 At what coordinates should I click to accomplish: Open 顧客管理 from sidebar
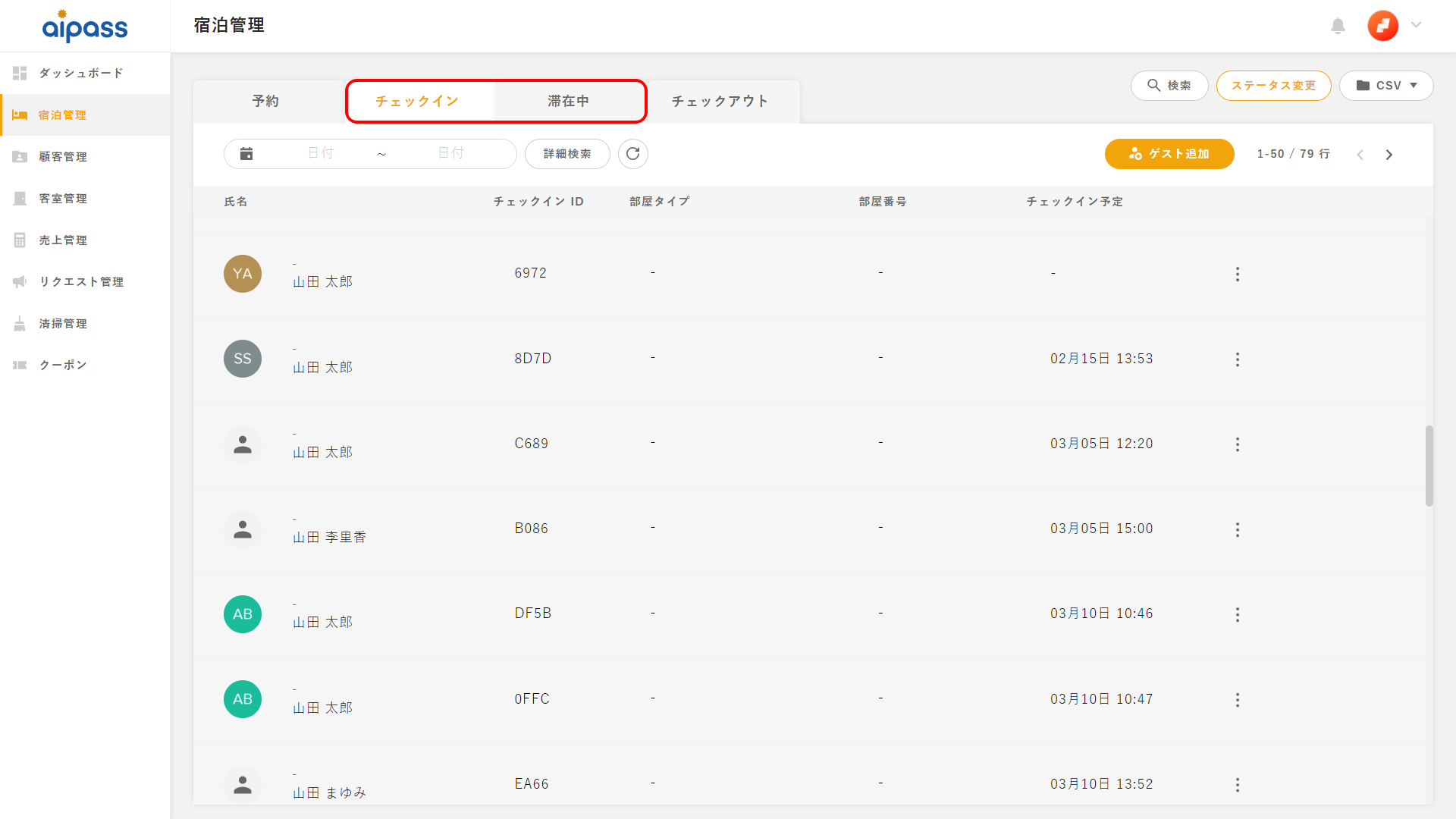[x=85, y=157]
